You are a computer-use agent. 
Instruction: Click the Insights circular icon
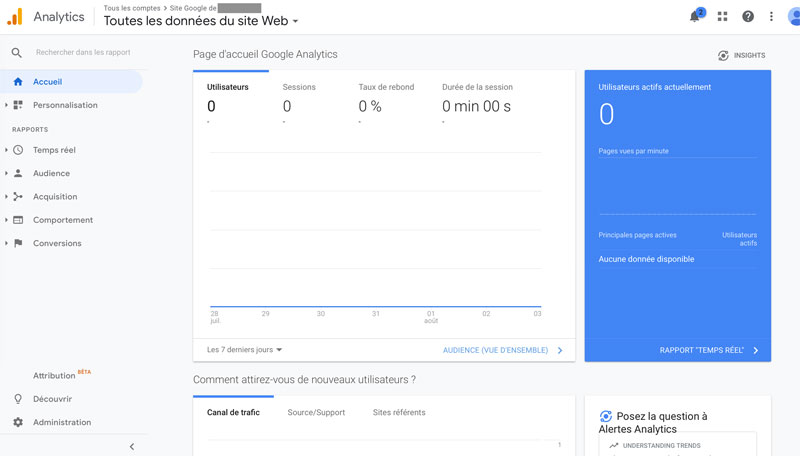click(x=723, y=55)
